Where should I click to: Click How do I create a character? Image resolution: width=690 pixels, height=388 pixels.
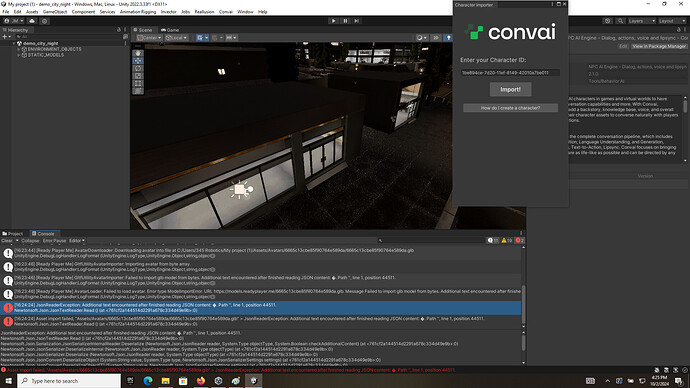pos(510,108)
